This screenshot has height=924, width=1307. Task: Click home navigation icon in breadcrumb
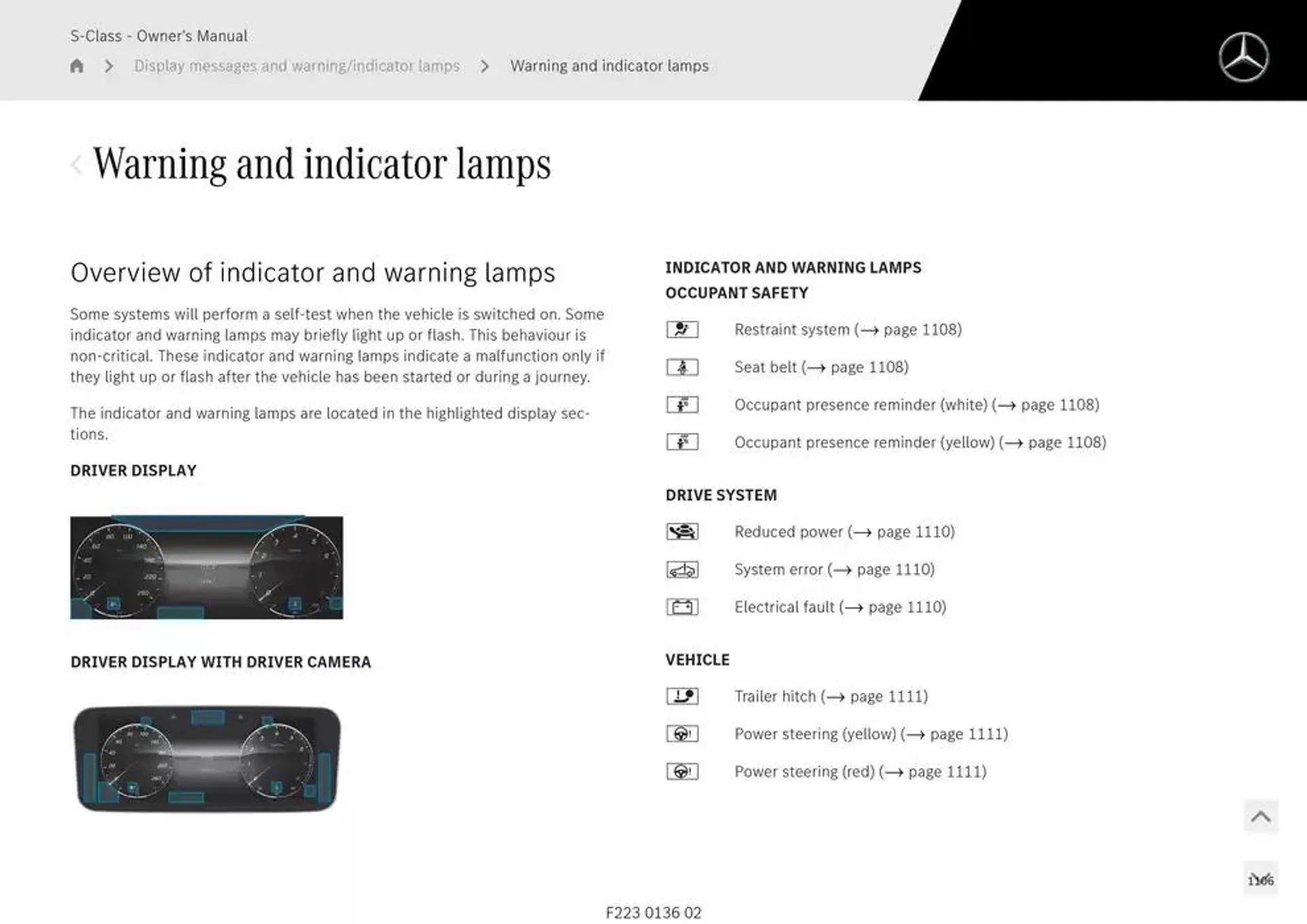tap(77, 65)
